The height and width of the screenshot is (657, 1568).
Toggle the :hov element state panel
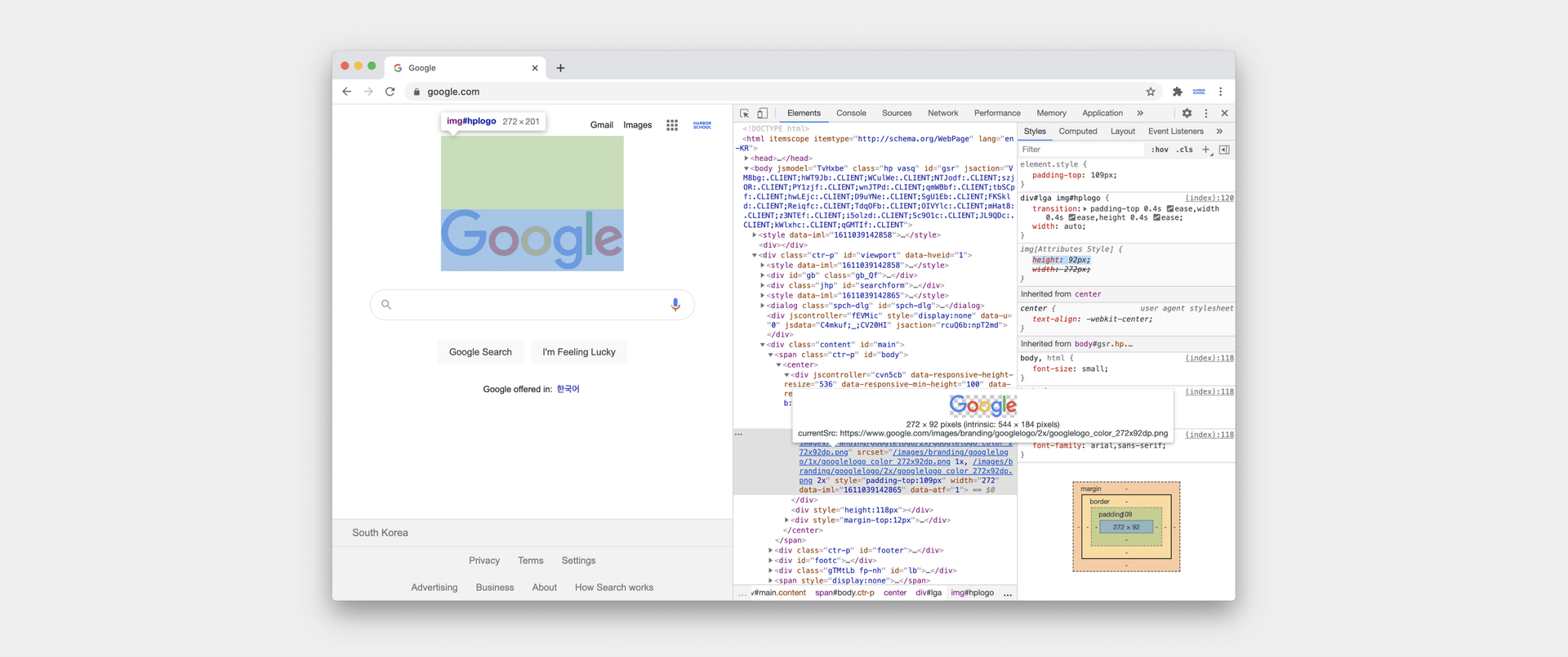click(1160, 150)
